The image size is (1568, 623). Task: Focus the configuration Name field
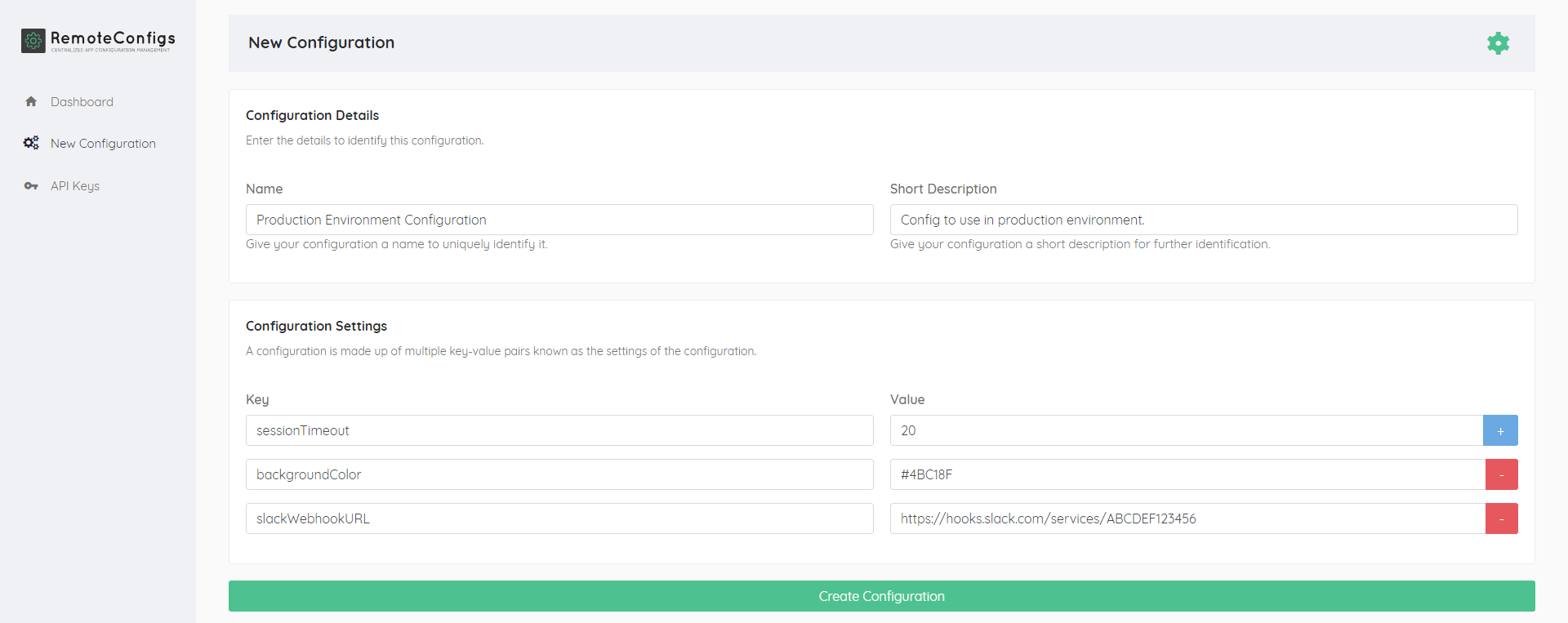(559, 220)
